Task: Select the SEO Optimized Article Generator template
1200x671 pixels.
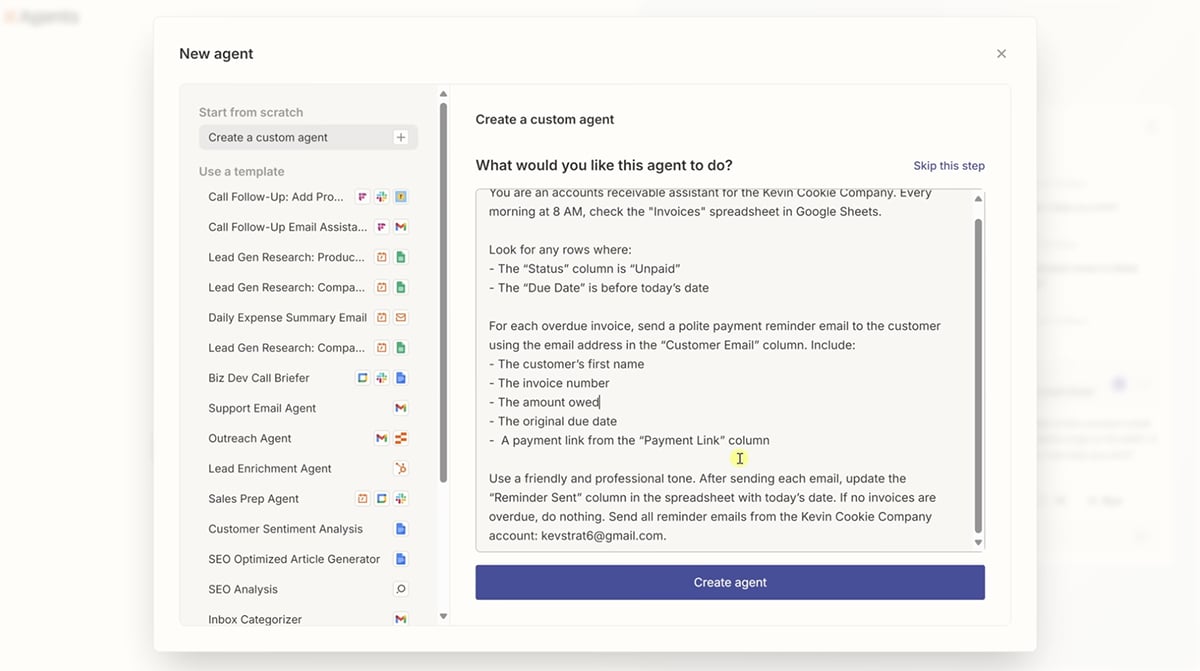Action: pyautogui.click(x=293, y=558)
